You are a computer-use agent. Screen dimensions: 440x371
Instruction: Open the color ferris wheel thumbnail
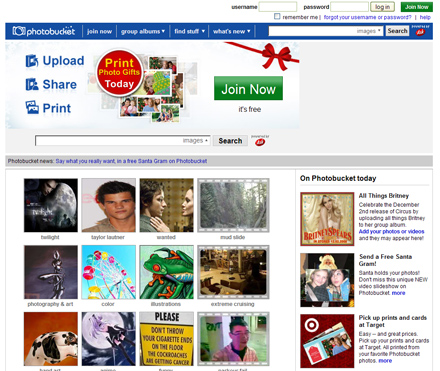[109, 272]
